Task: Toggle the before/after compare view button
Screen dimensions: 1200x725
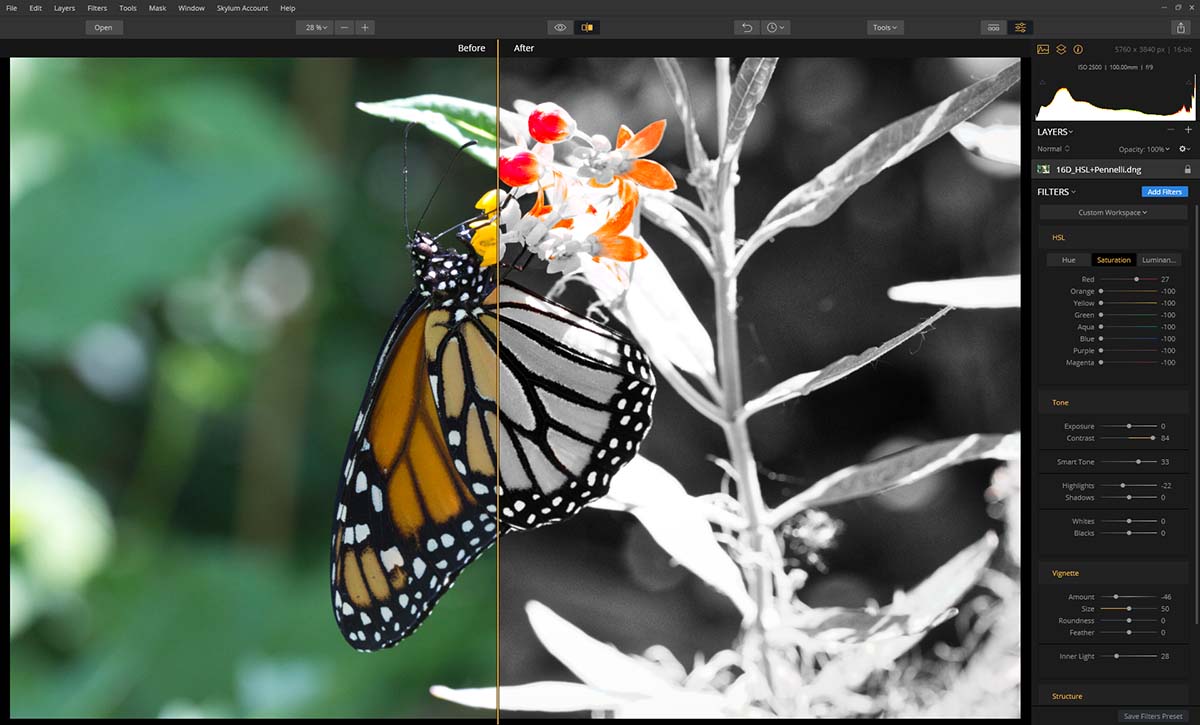Action: pos(587,27)
